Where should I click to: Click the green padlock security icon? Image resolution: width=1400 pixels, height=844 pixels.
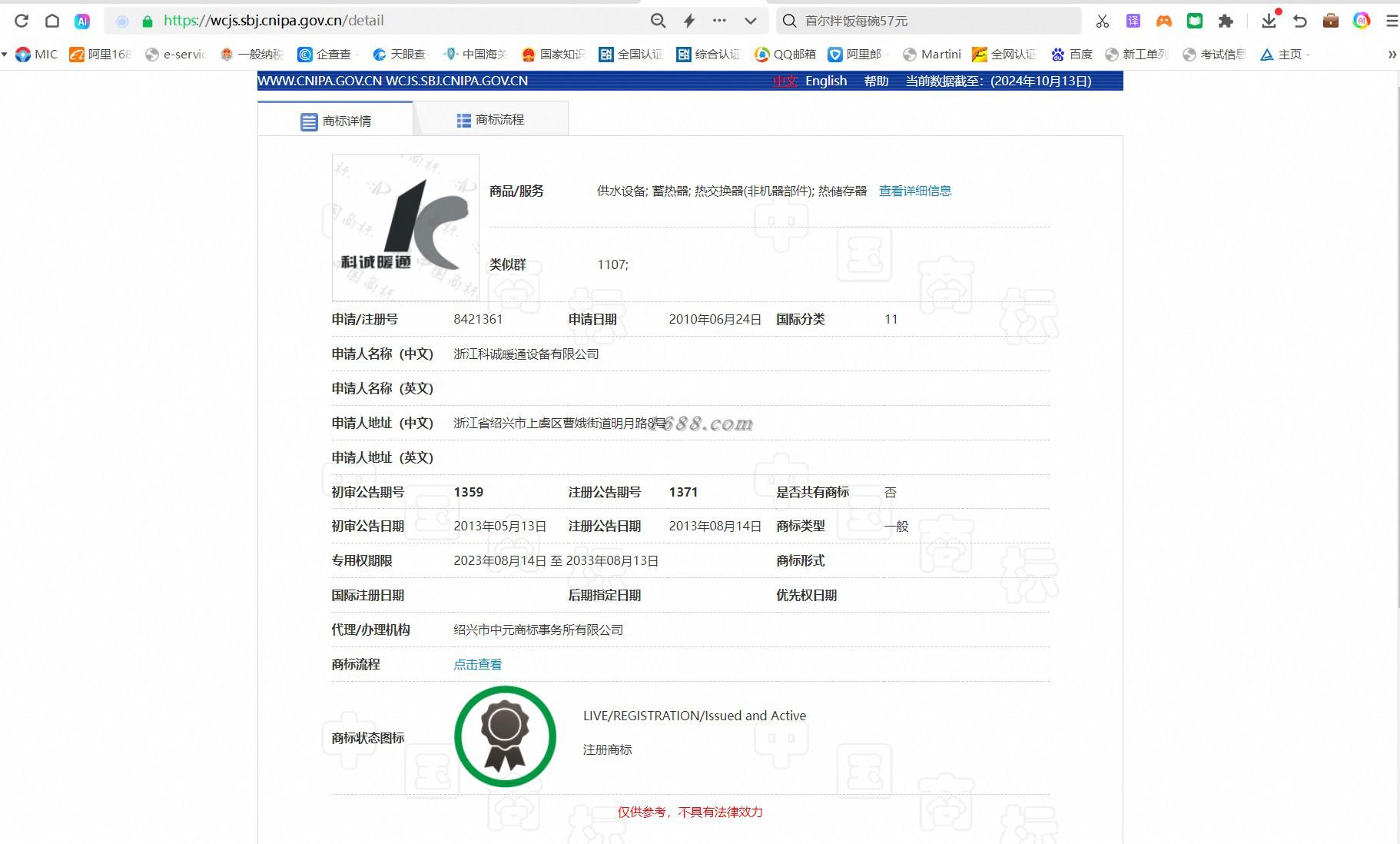tap(148, 22)
